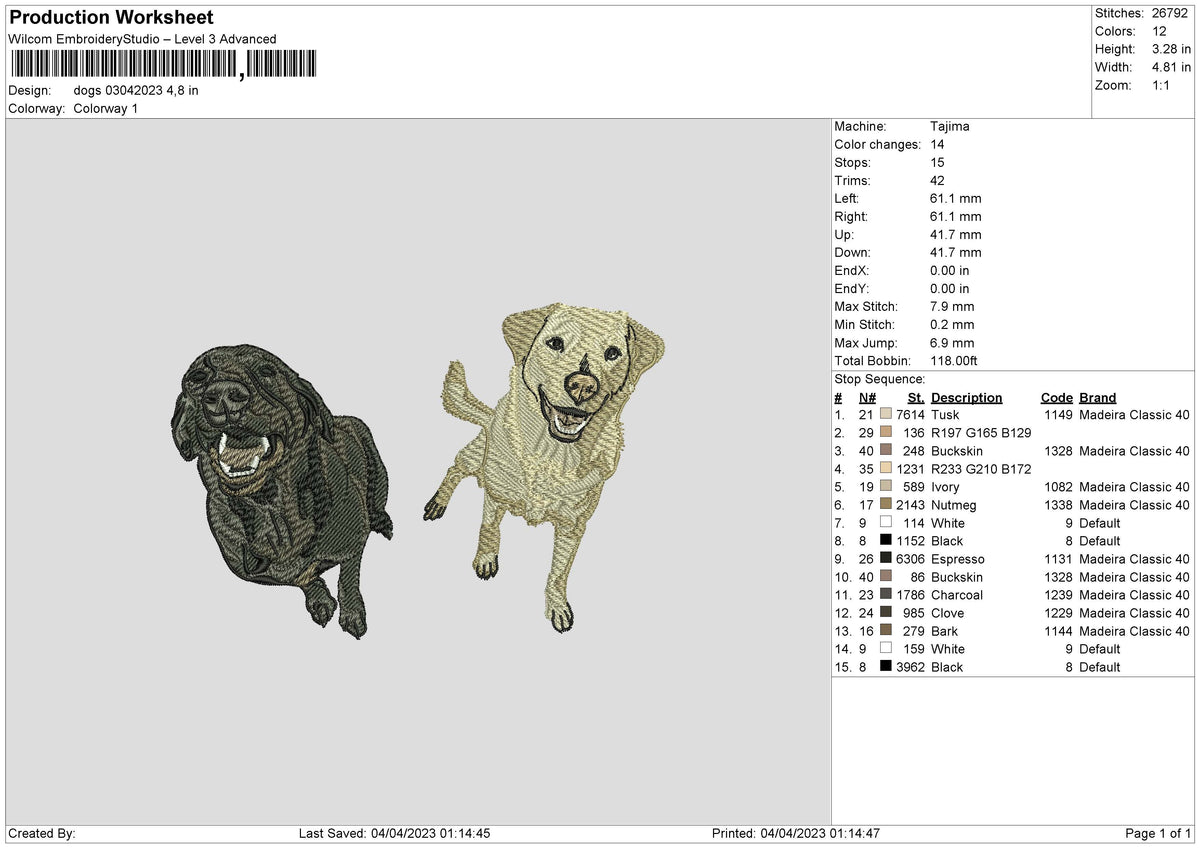Click "Wilcom EmbroideryStudio – Level 3 Advanced" text
The height and width of the screenshot is (848, 1200).
click(142, 39)
